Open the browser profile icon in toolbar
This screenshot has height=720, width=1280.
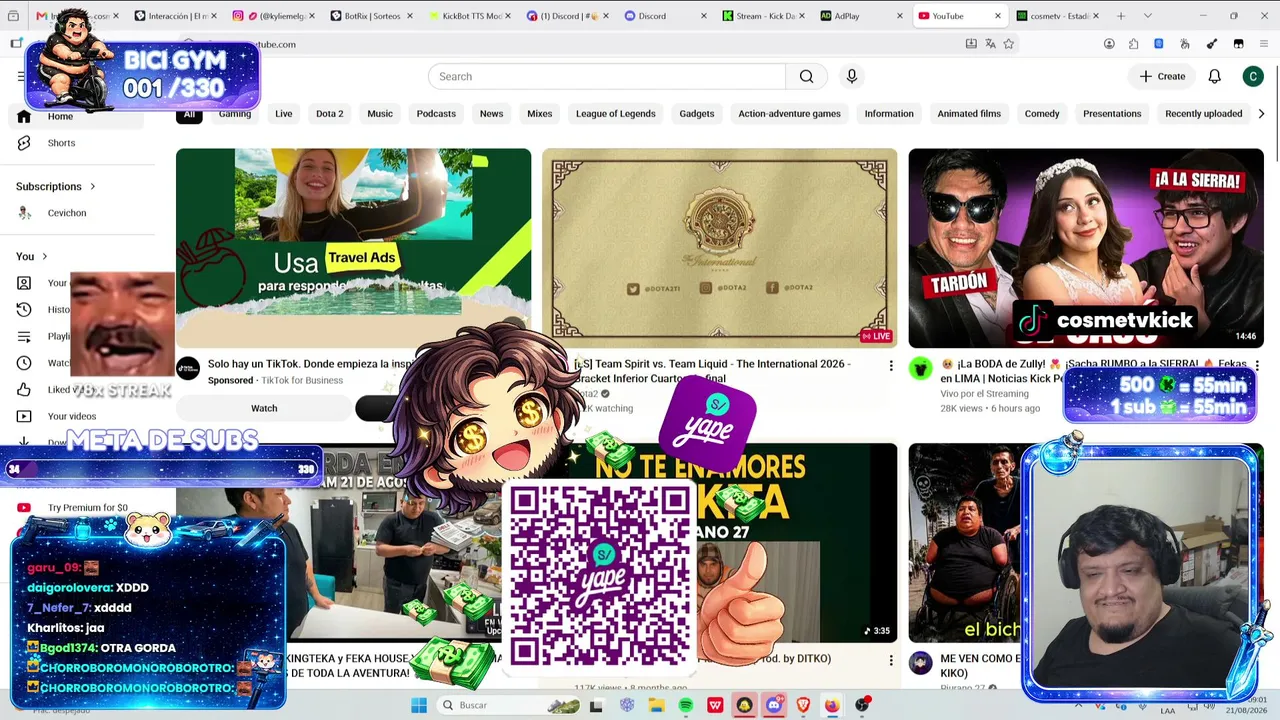point(1109,44)
